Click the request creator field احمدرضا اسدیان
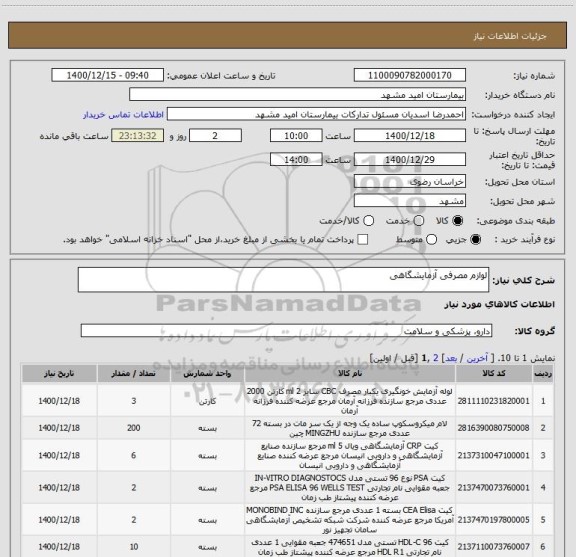 [x=316, y=114]
